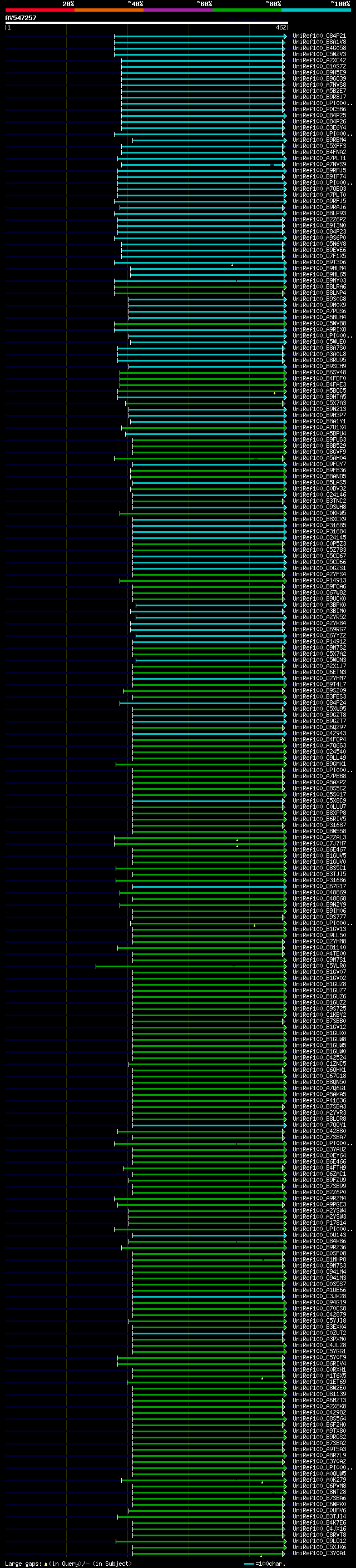Click label UniRef100_A7NVS9
This screenshot has height=1568, width=356.
coord(319,164)
